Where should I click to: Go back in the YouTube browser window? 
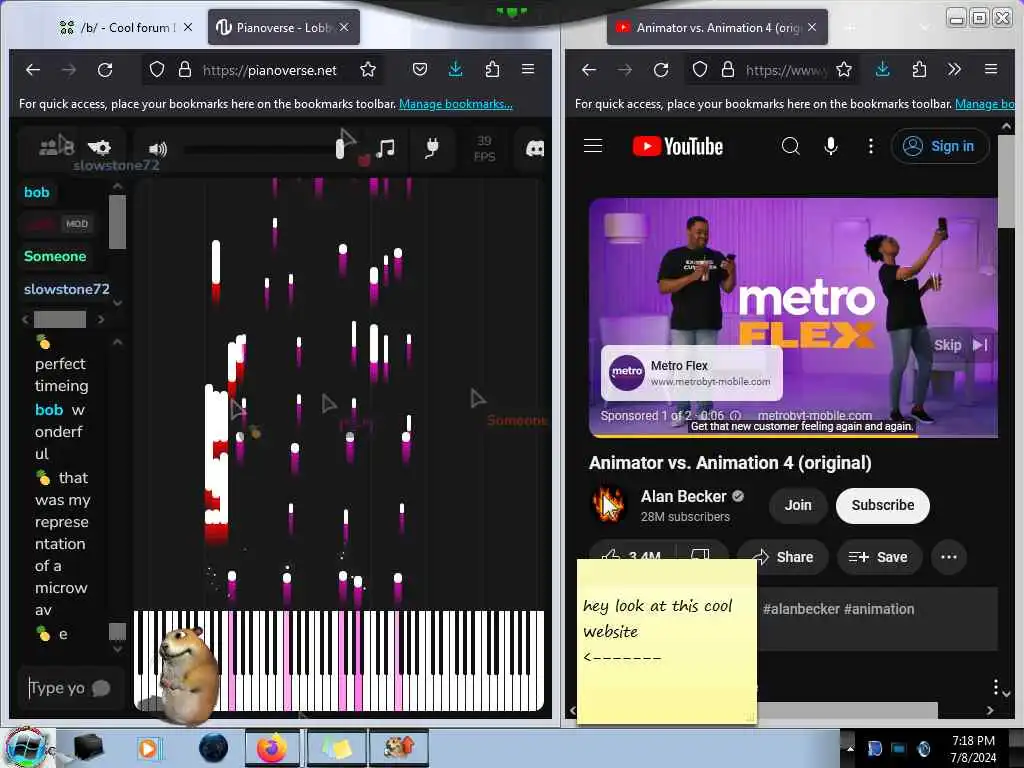pos(588,69)
